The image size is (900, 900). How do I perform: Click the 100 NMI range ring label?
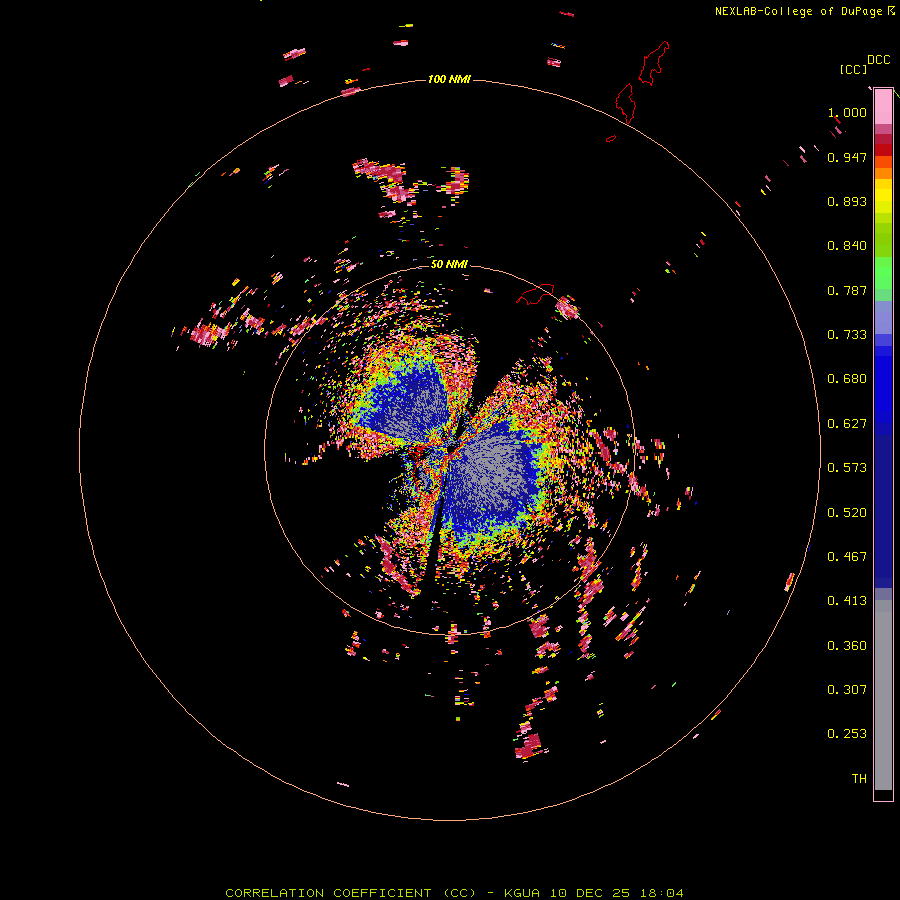449,79
